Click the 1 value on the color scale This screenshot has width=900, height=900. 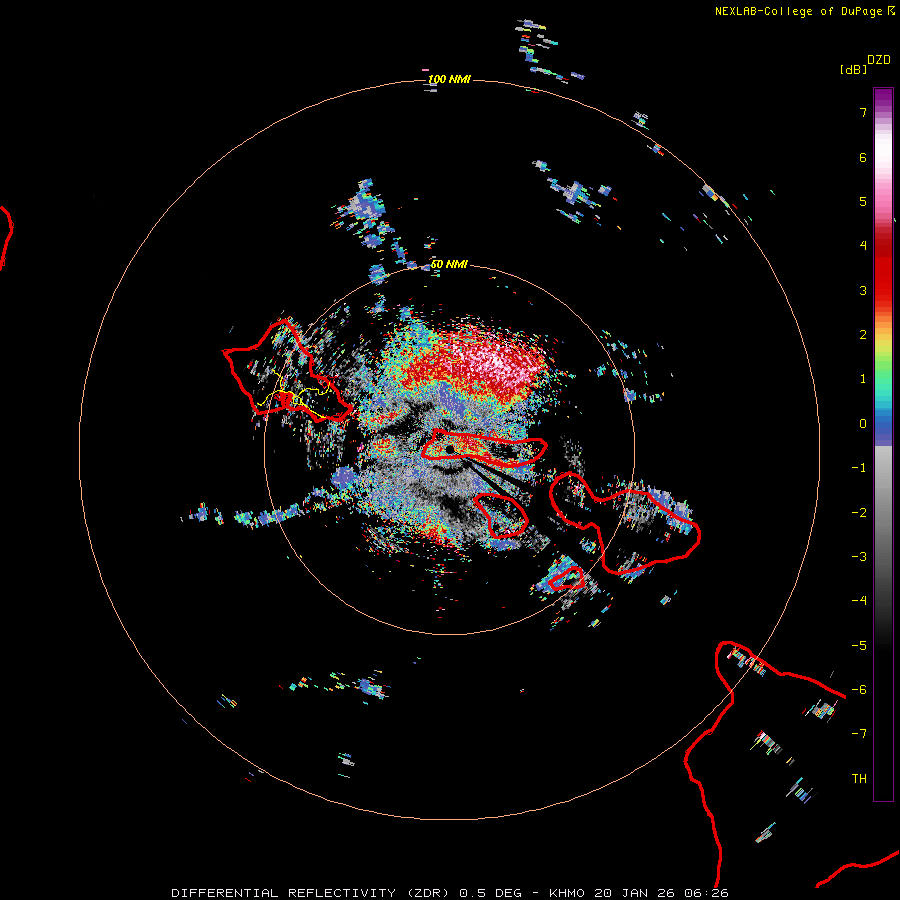[x=863, y=379]
